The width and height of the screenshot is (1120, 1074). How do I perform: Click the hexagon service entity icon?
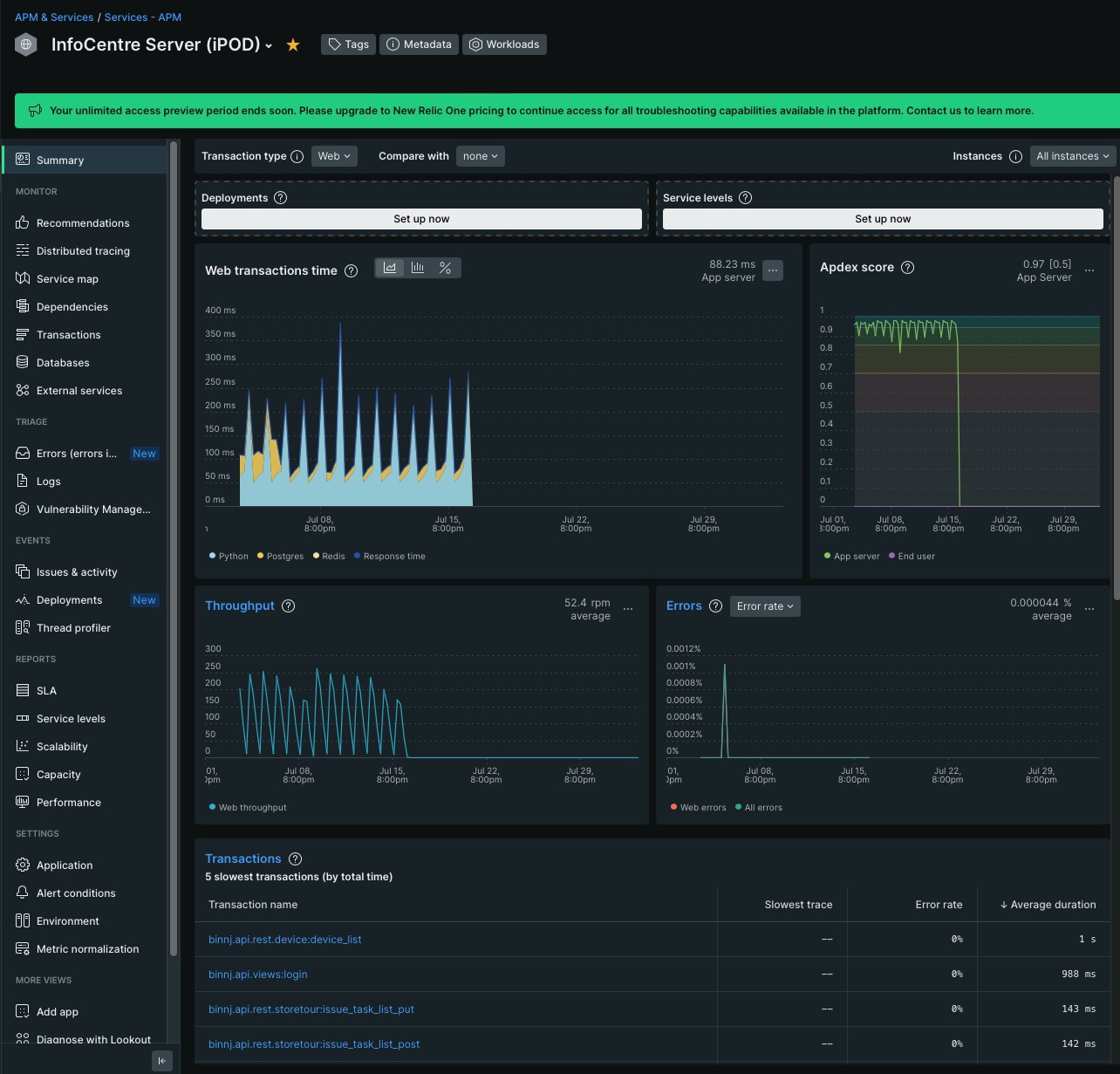[x=26, y=44]
